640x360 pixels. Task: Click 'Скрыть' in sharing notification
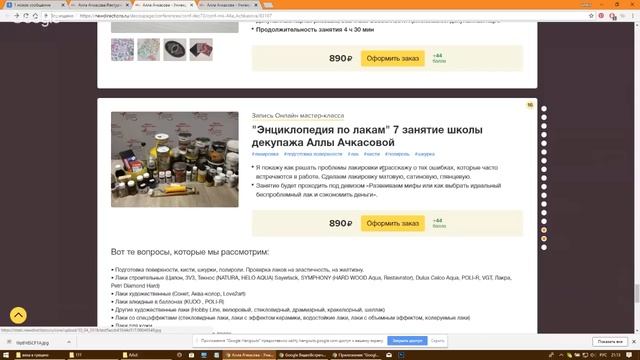pos(438,340)
